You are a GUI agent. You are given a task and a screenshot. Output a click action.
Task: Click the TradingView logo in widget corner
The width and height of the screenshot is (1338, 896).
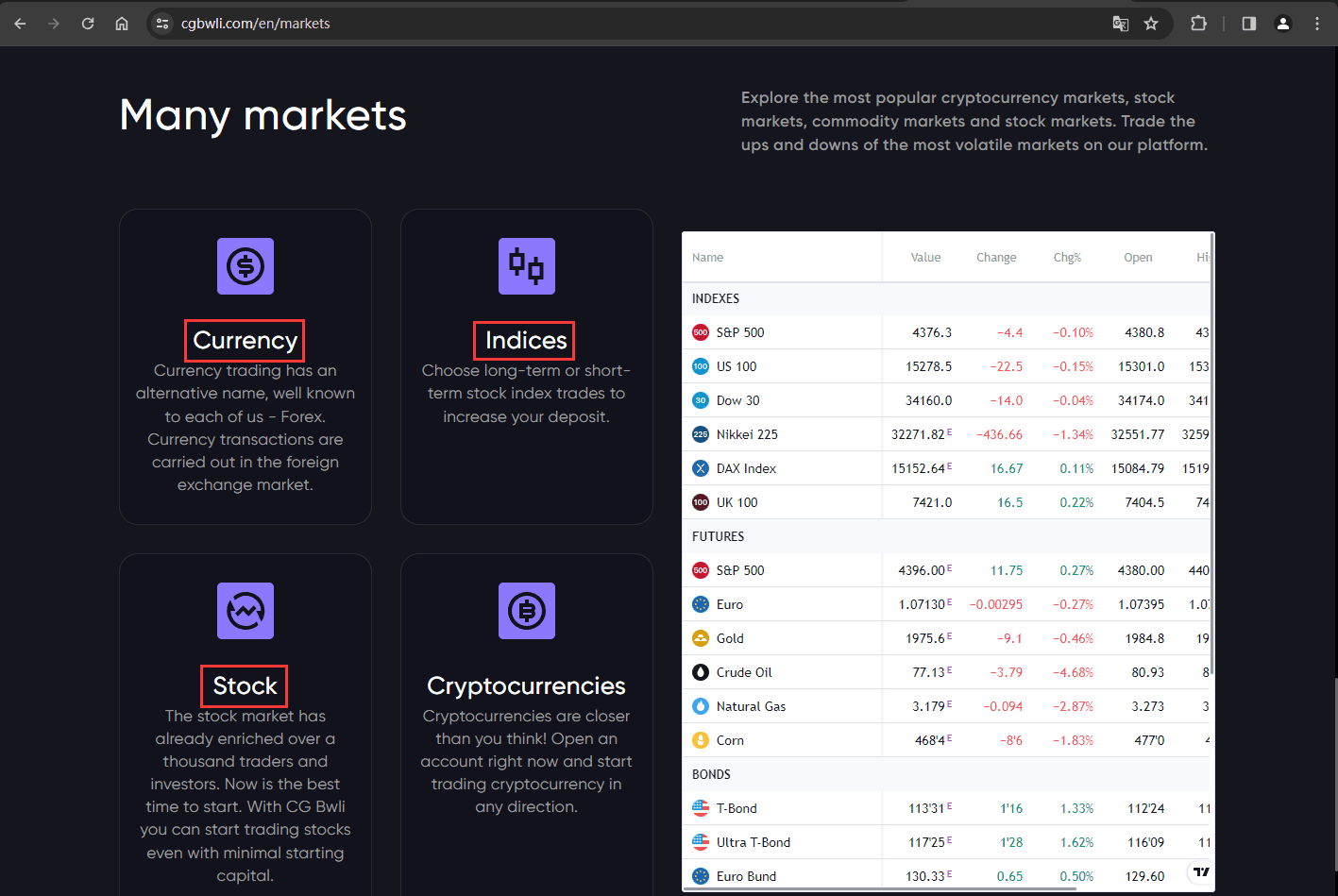(x=1201, y=871)
